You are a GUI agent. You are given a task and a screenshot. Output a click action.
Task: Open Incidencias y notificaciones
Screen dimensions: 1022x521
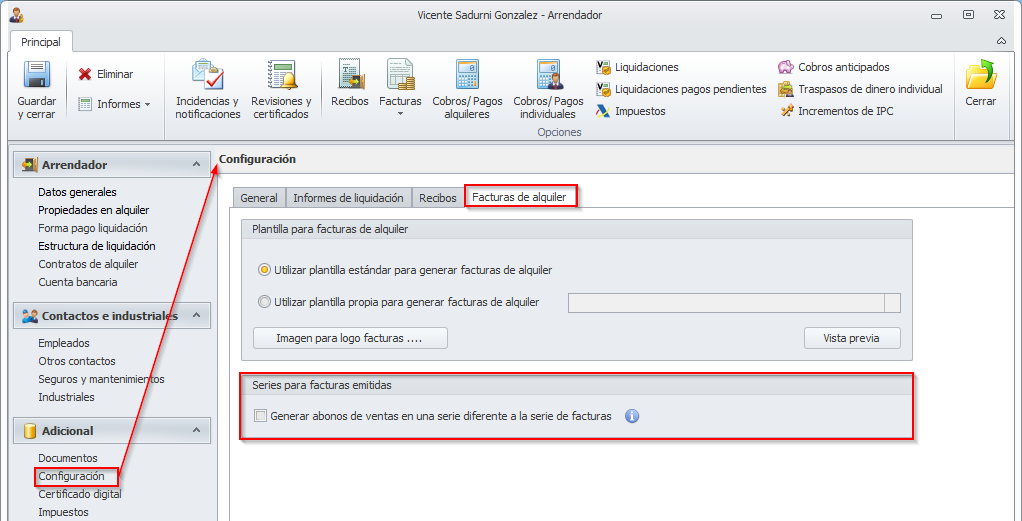coord(207,90)
